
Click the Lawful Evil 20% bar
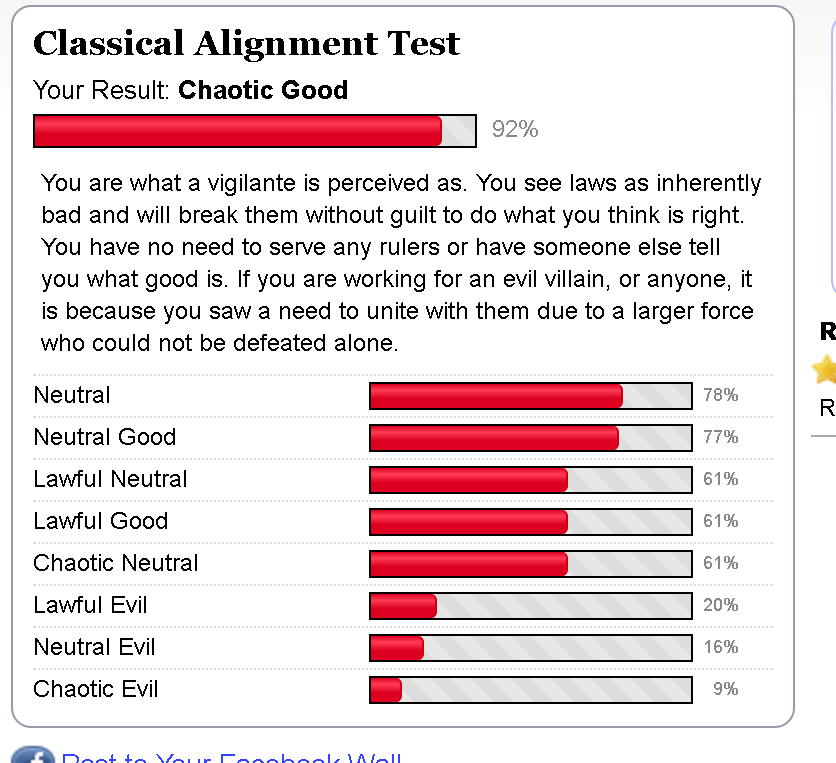[x=530, y=606]
